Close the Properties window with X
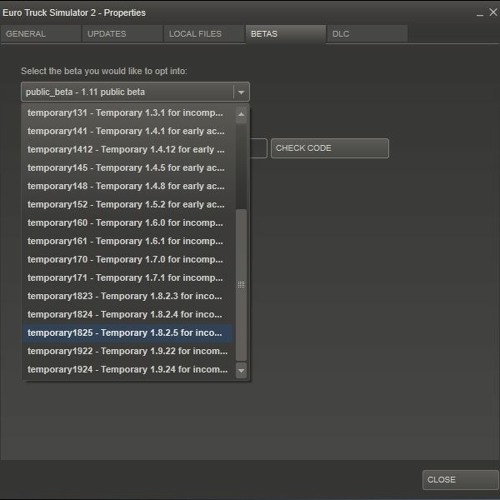The height and width of the screenshot is (500, 500). click(493, 13)
